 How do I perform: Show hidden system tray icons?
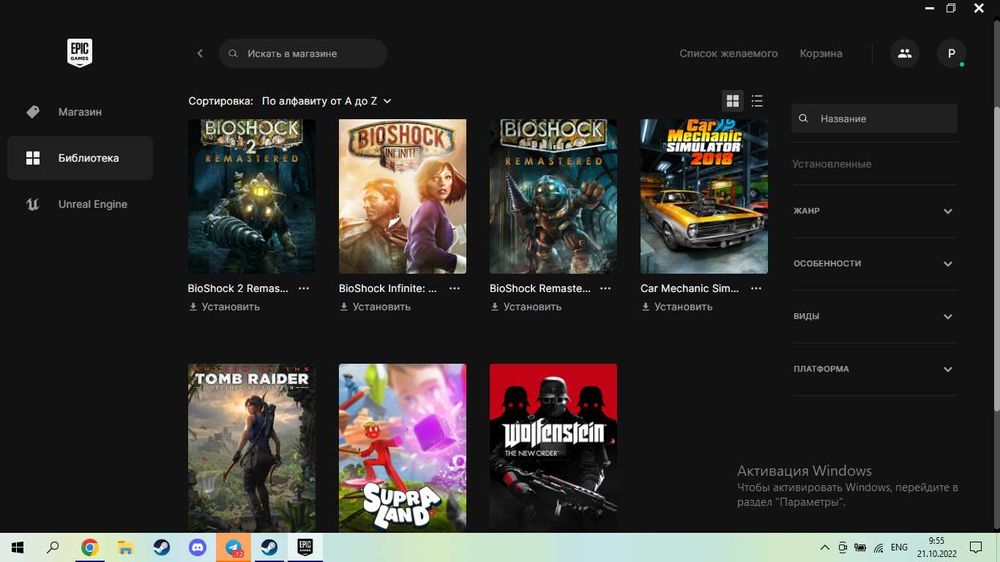click(x=825, y=547)
